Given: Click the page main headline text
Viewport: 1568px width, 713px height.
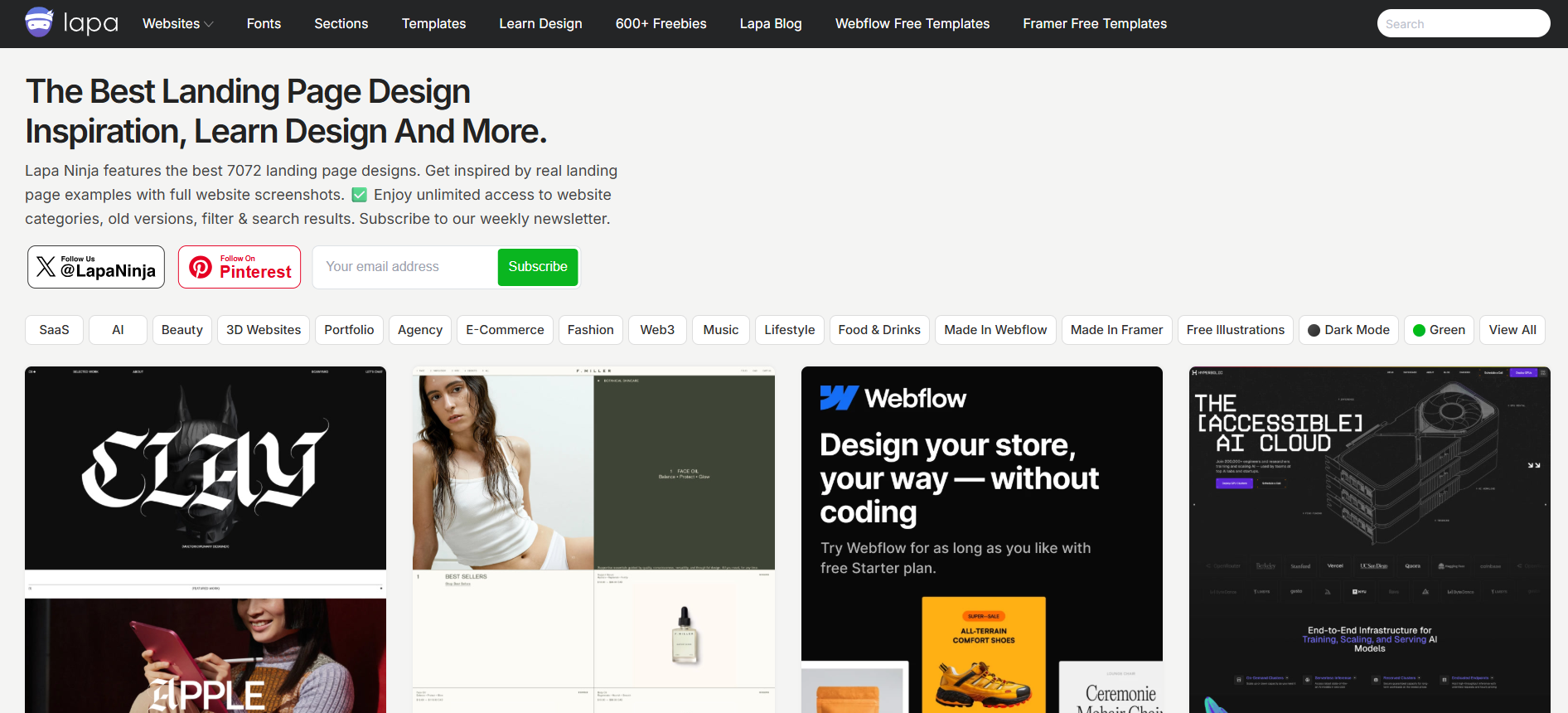Looking at the screenshot, I should pos(286,111).
